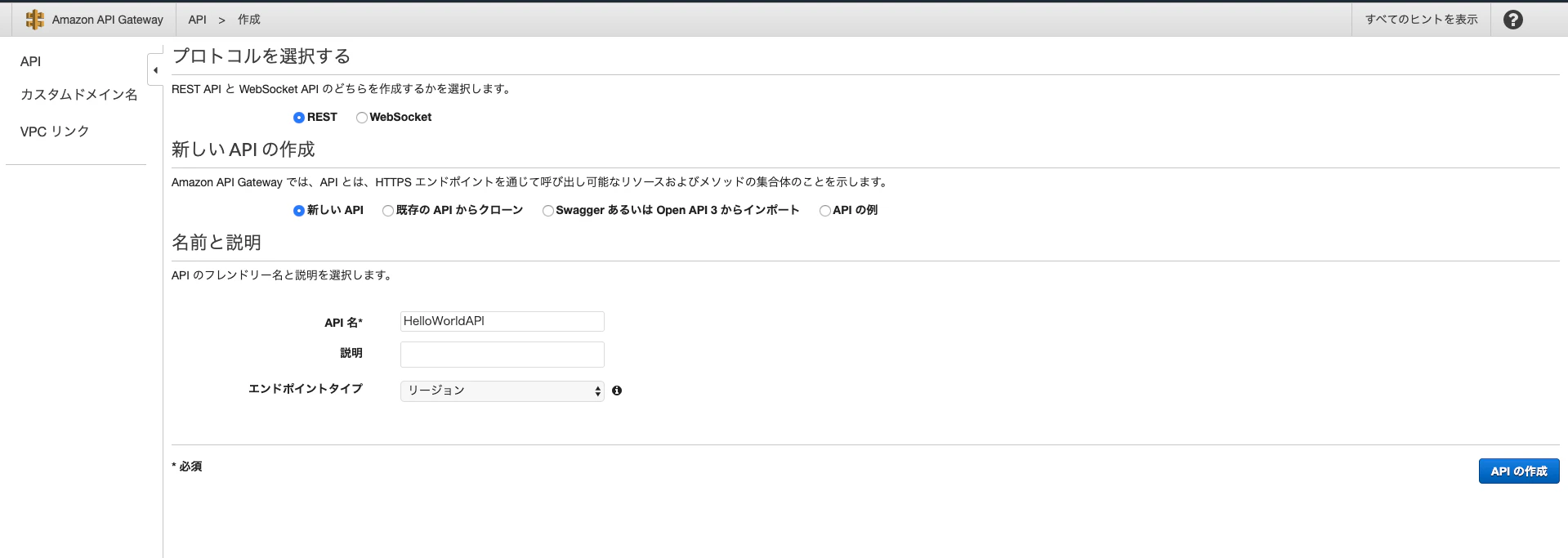The width and height of the screenshot is (1568, 558).
Task: Select Swagger あるいは Open API 3 からインポート option
Action: click(x=548, y=211)
